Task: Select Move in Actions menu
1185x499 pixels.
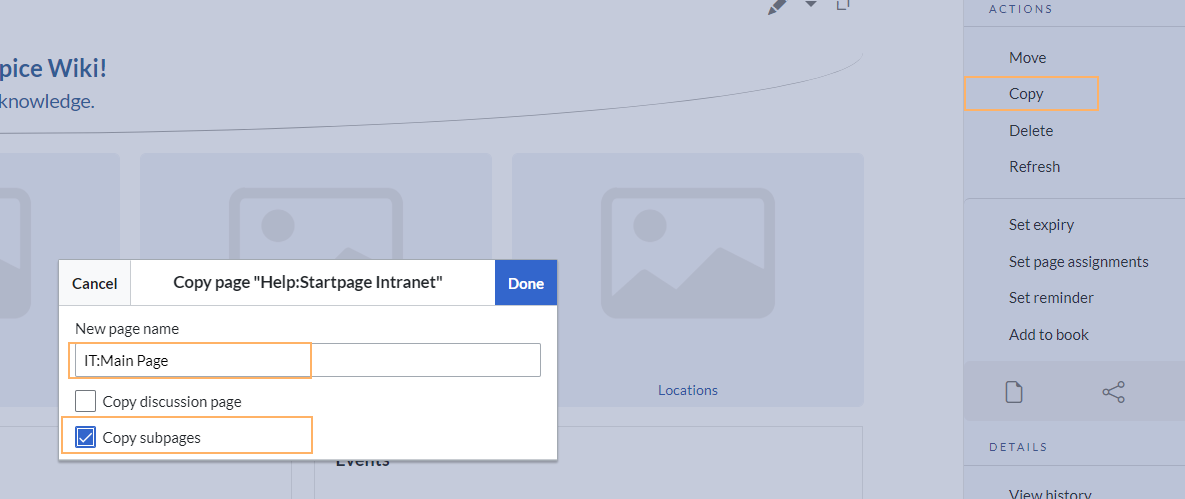Action: point(1027,57)
